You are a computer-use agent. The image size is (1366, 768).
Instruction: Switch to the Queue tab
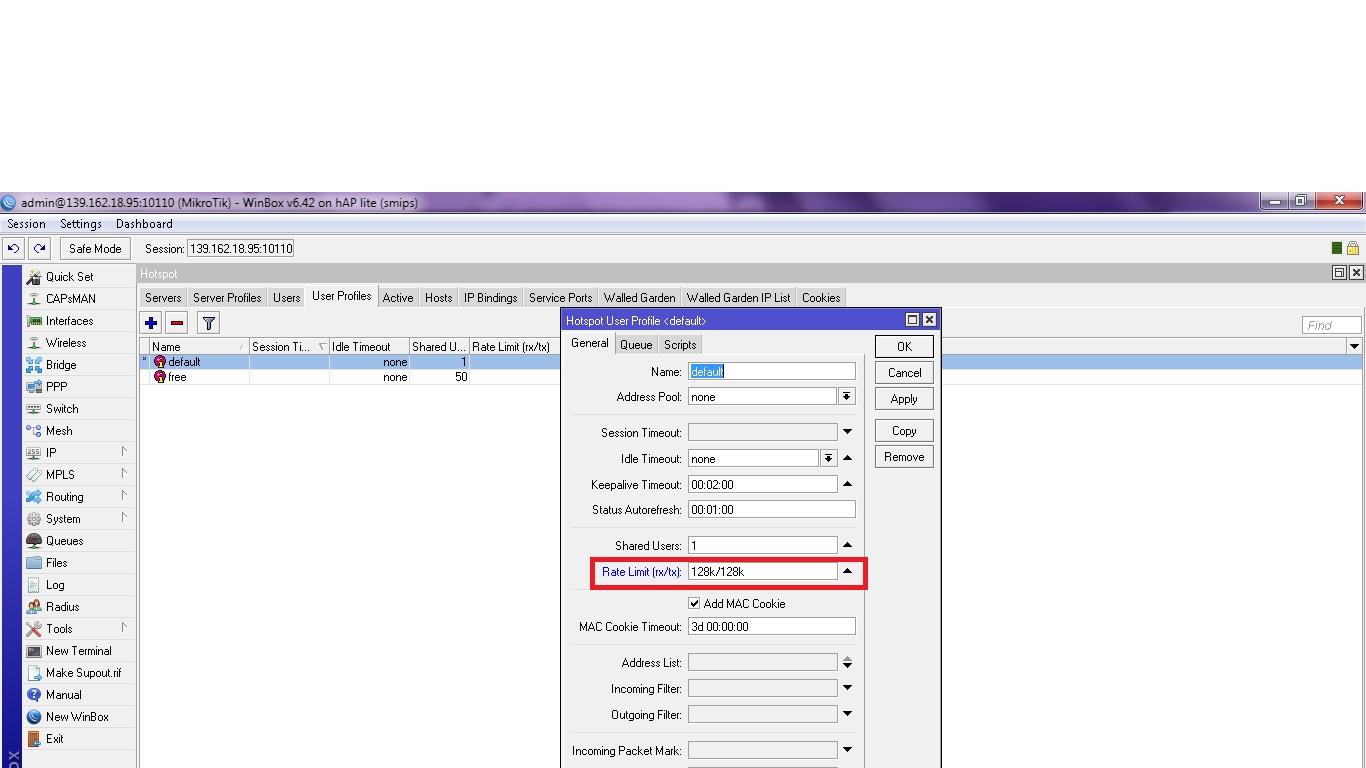[636, 345]
